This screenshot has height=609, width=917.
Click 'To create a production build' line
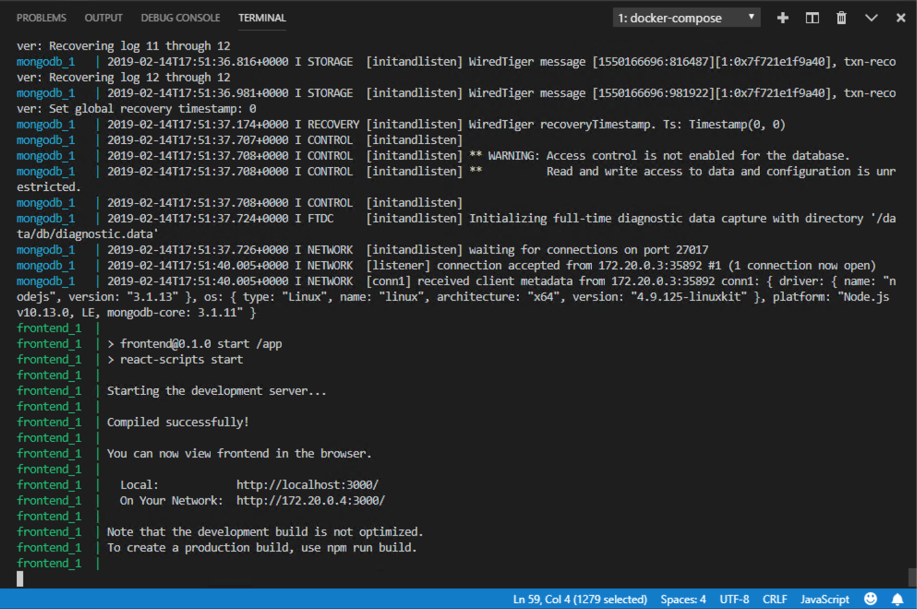[261, 548]
